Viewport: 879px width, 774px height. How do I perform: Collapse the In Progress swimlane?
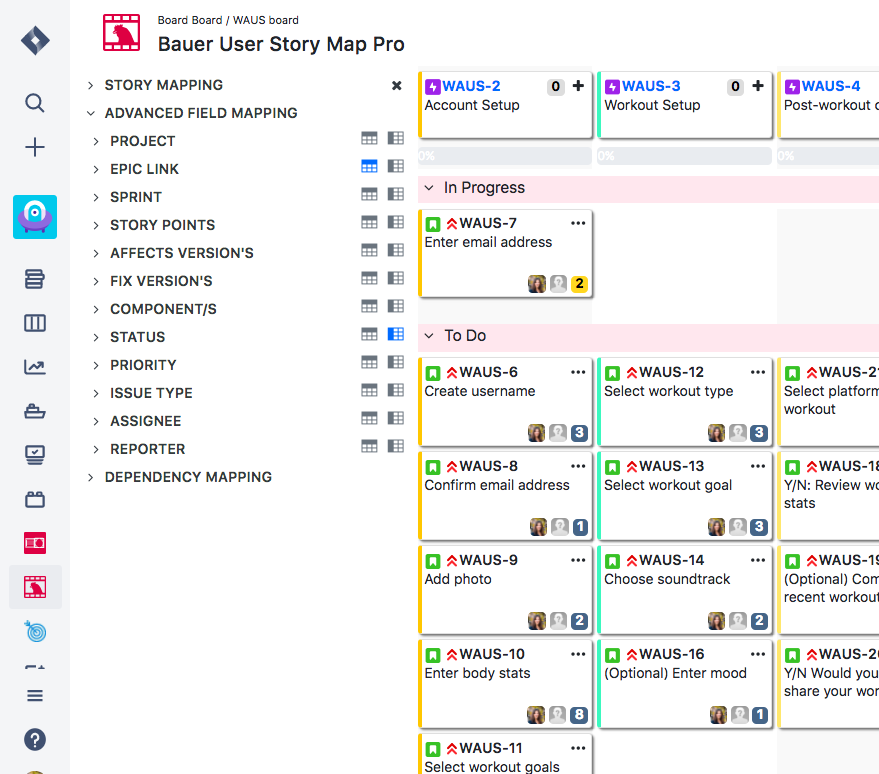coord(429,188)
